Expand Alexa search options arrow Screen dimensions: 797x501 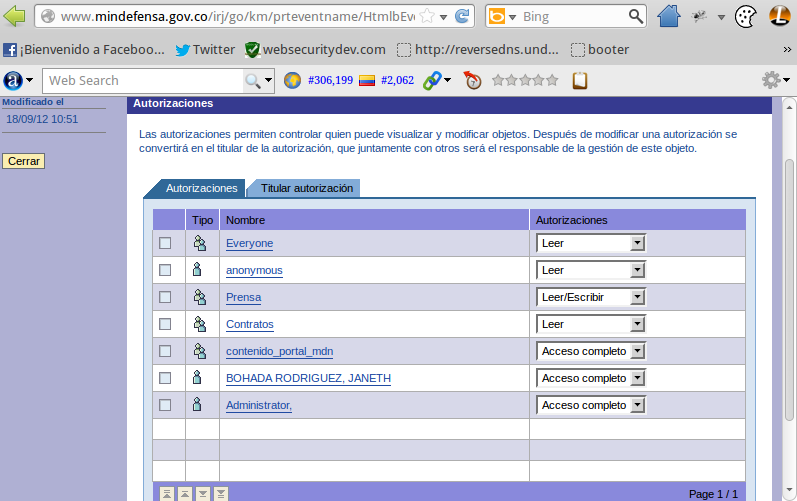tap(268, 80)
